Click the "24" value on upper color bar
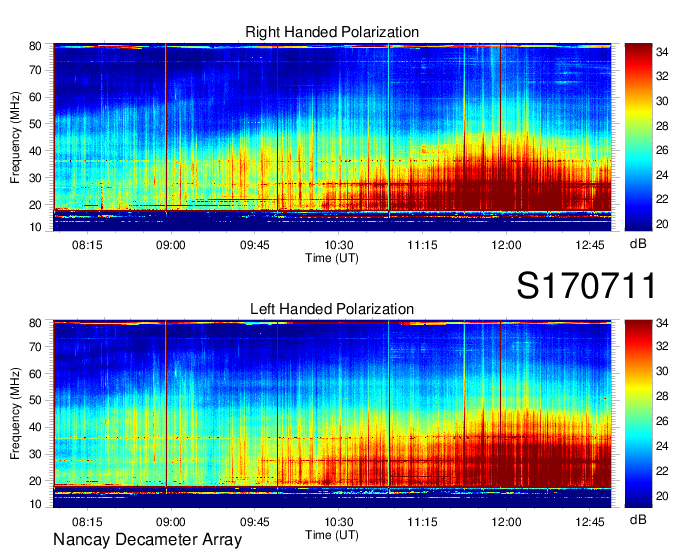The height and width of the screenshot is (552, 680). pyautogui.click(x=662, y=175)
